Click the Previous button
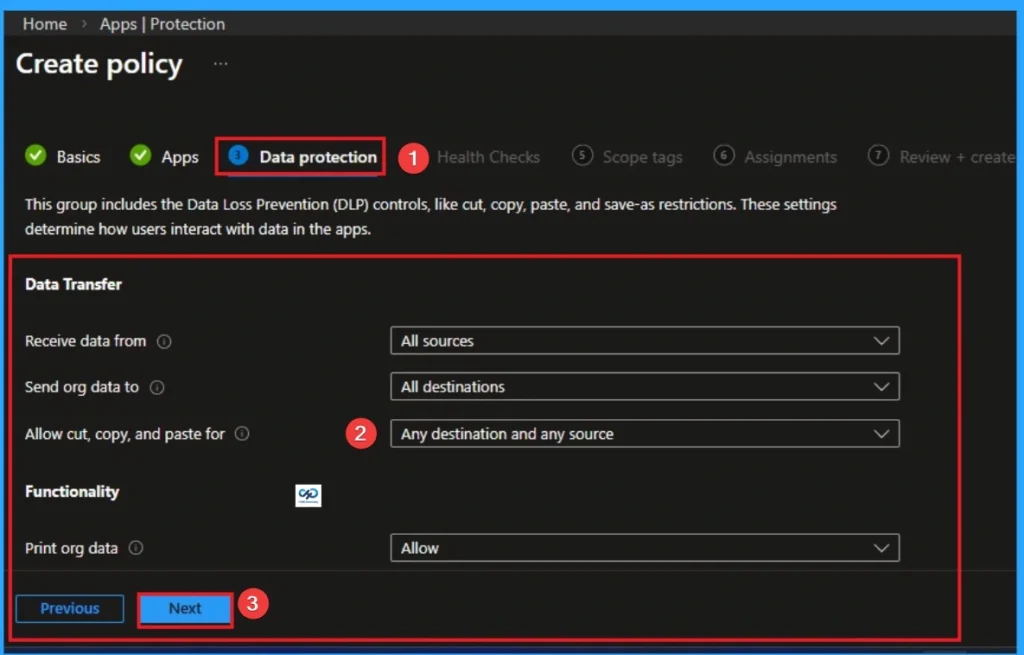This screenshot has height=655, width=1024. [x=69, y=608]
